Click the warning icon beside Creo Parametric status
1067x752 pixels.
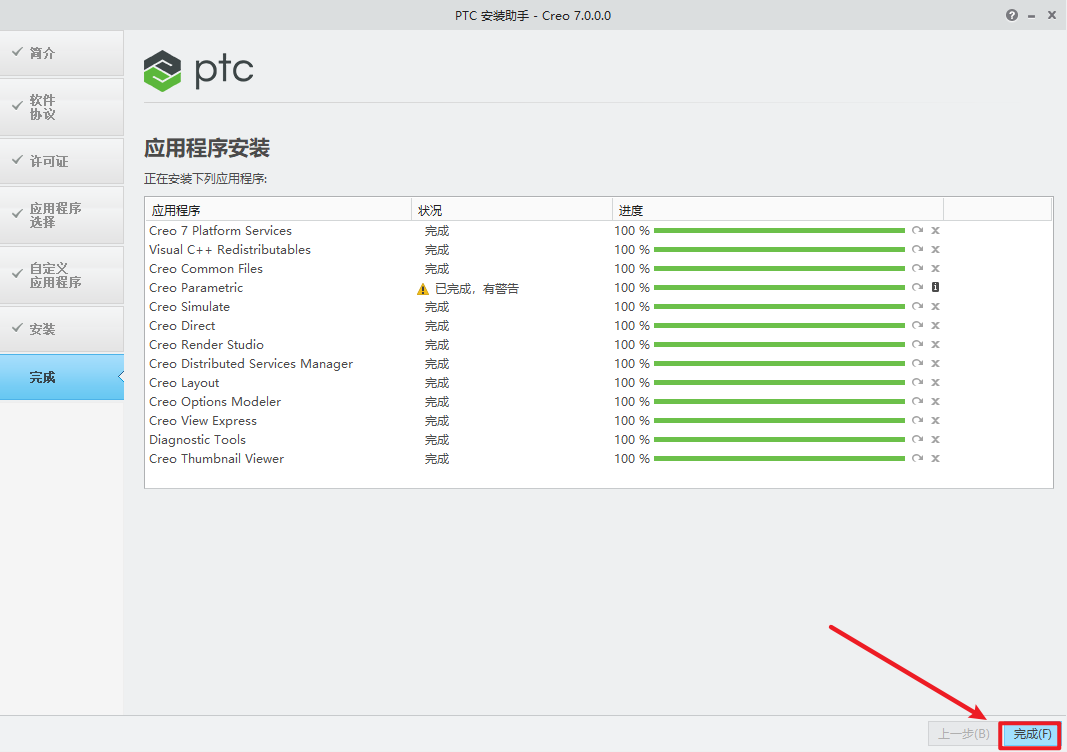423,289
